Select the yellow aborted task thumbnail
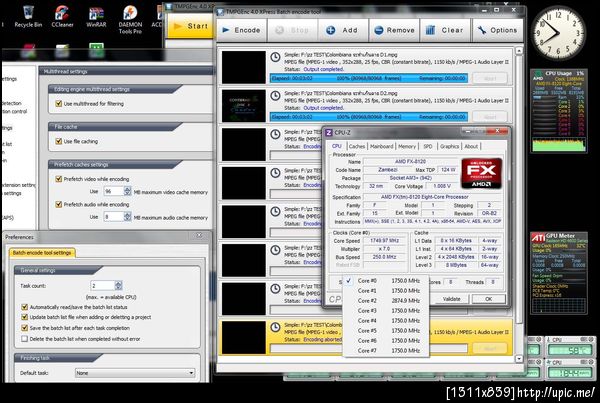The image size is (600, 403). pyautogui.click(x=244, y=337)
